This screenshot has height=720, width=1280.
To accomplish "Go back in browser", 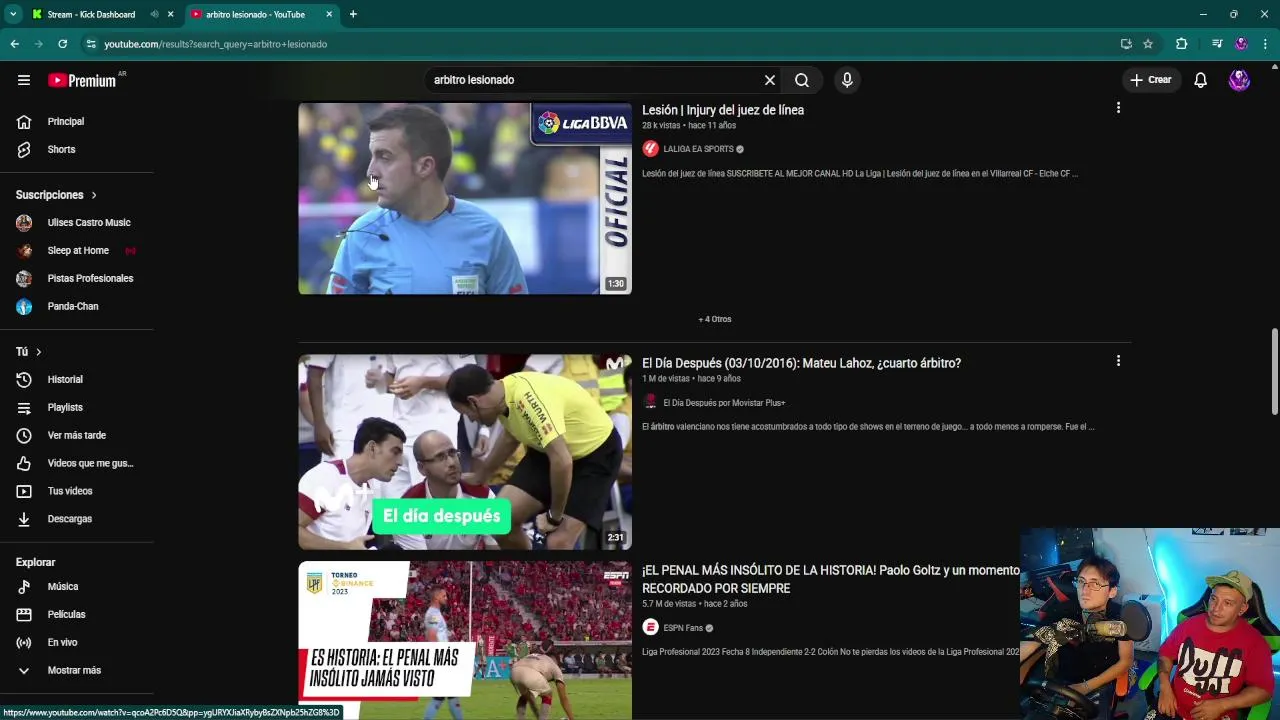I will 15,44.
